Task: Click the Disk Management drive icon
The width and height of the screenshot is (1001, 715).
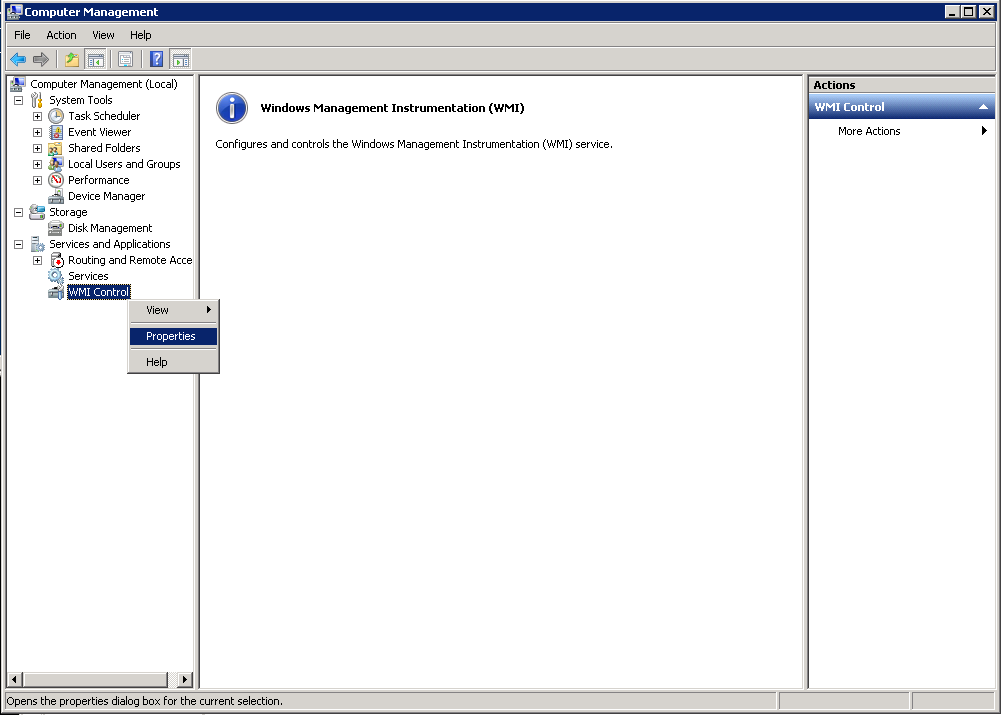Action: coord(56,228)
